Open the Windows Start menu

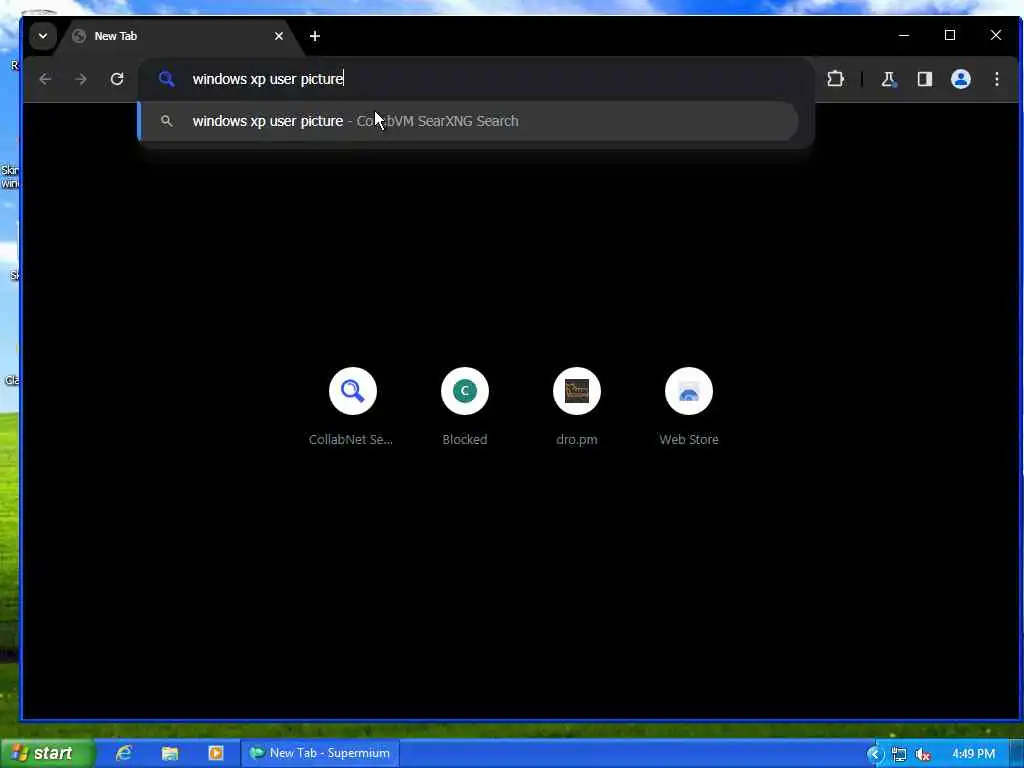coord(46,753)
